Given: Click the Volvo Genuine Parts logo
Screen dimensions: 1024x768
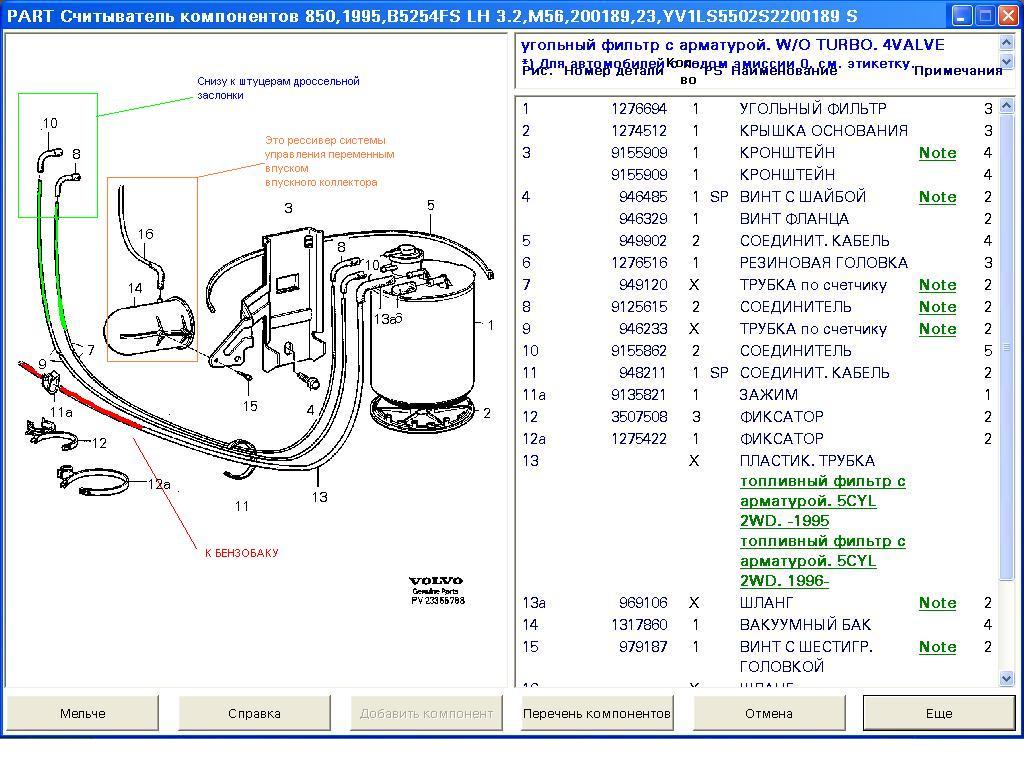Looking at the screenshot, I should coord(437,590).
